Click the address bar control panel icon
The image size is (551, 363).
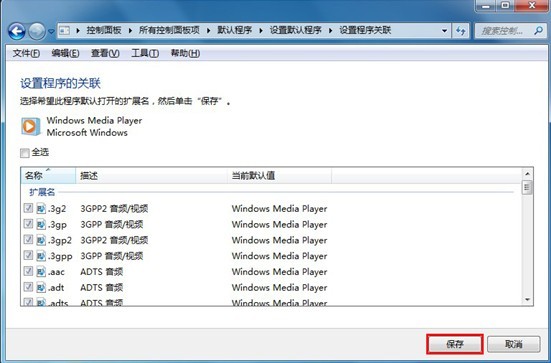pyautogui.click(x=64, y=31)
